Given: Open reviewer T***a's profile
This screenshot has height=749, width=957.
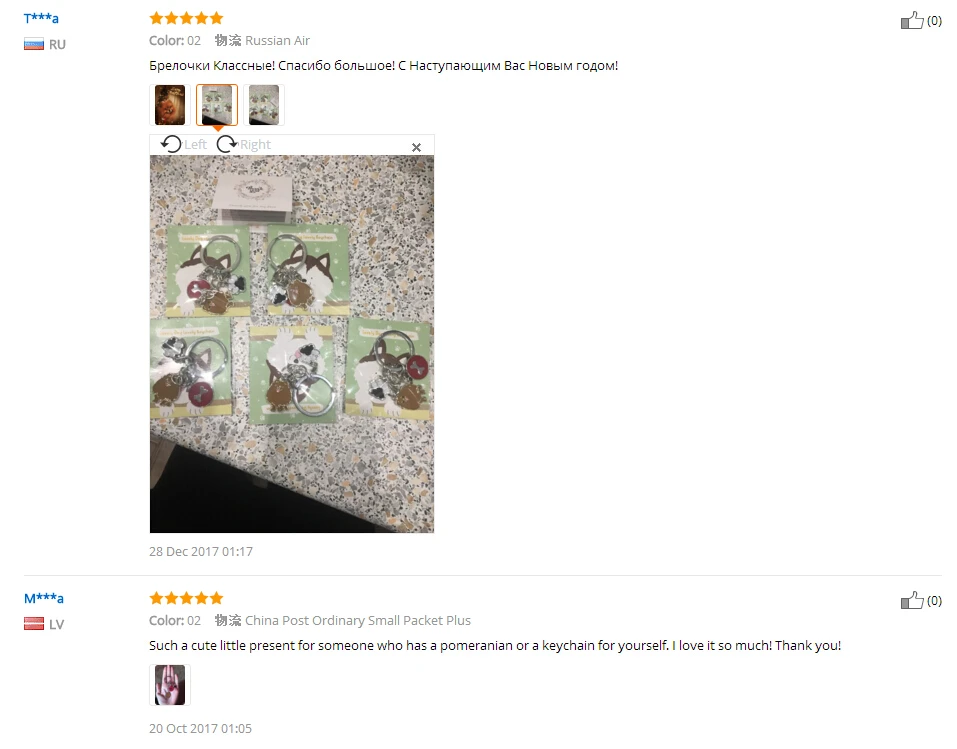Looking at the screenshot, I should point(41,18).
